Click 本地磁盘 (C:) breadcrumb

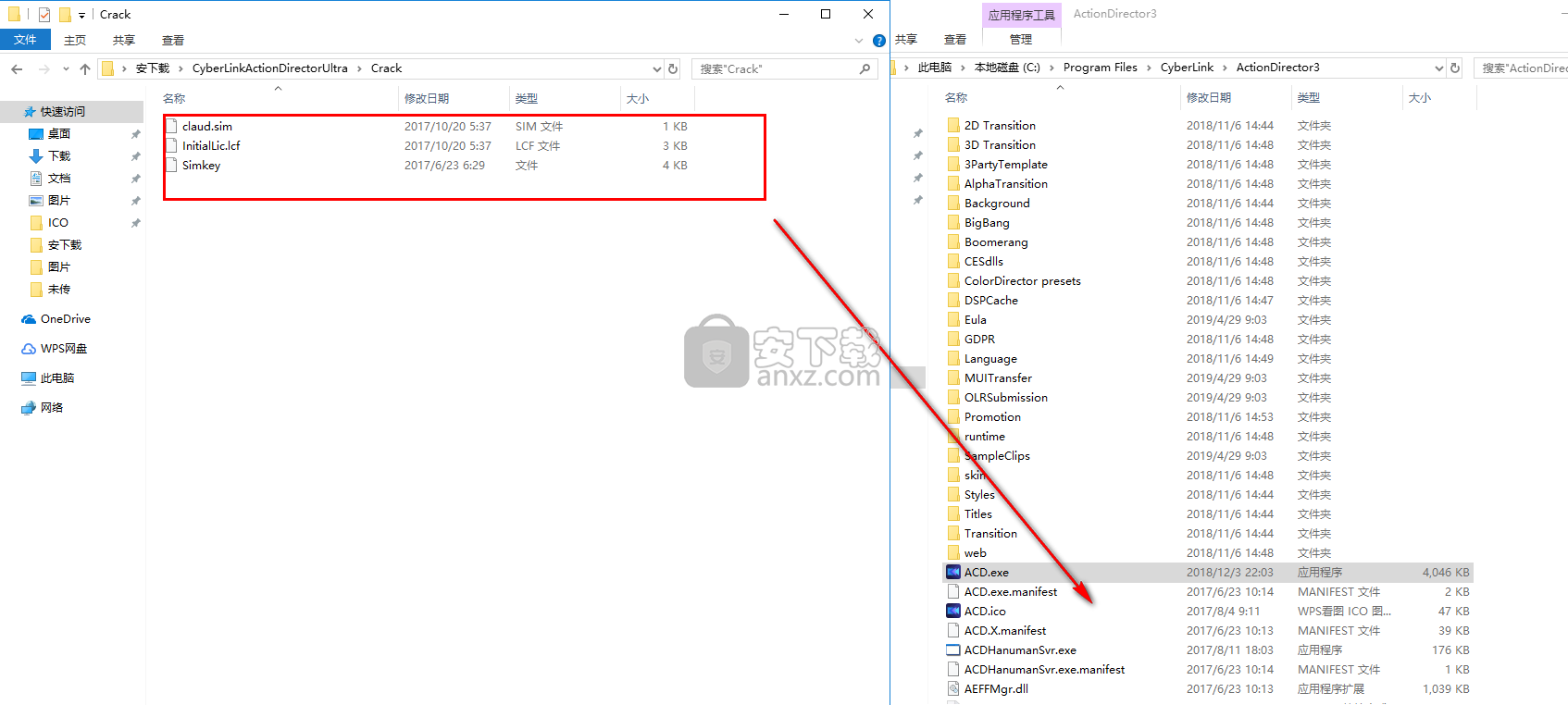1007,68
